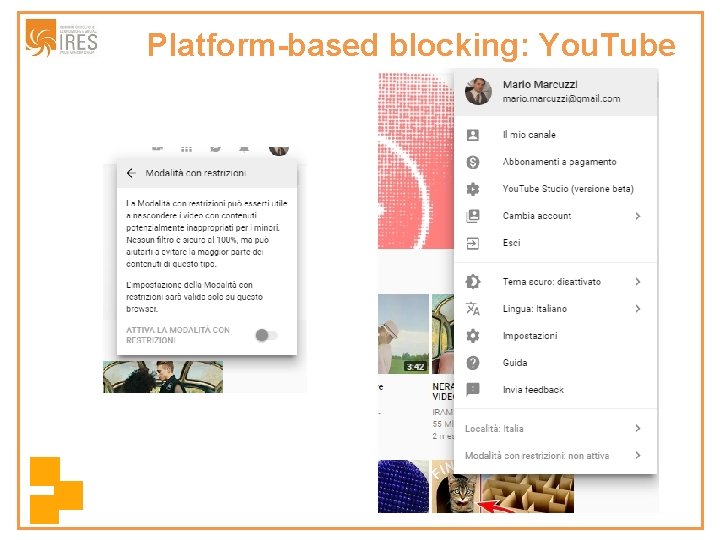Click the language translate icon

click(473, 309)
